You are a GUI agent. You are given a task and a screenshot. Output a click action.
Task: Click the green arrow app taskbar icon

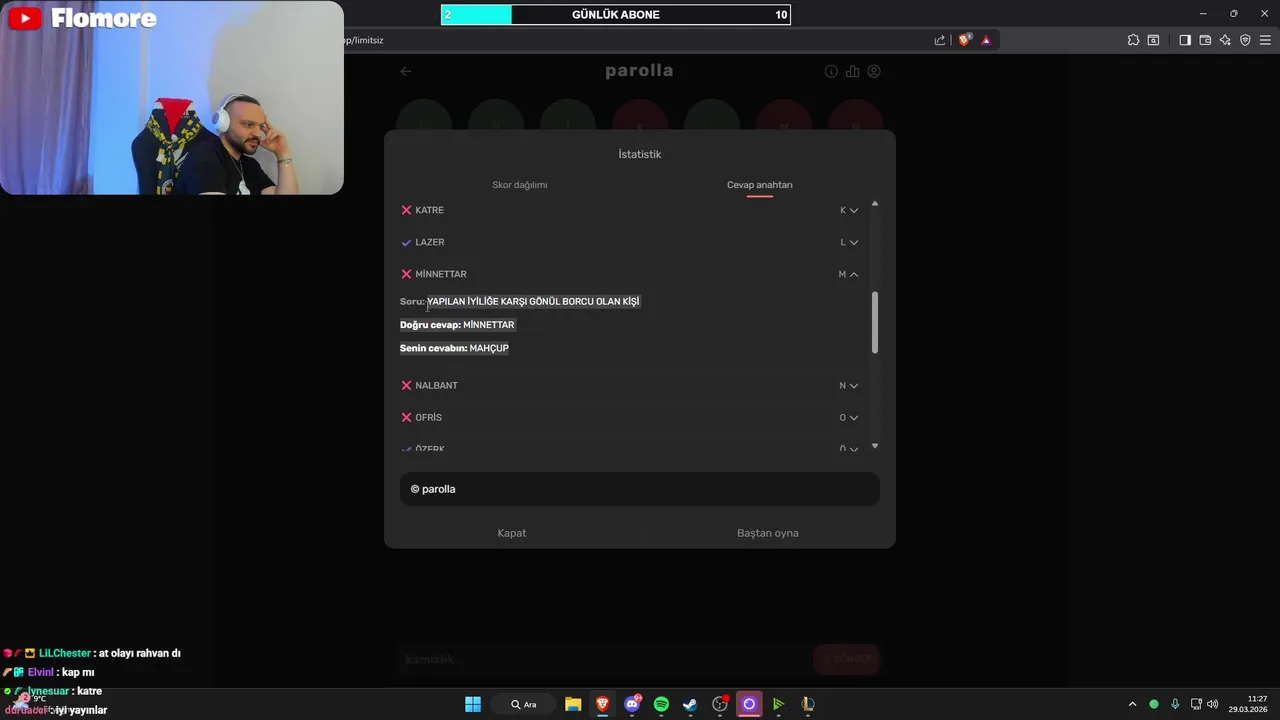click(x=778, y=704)
